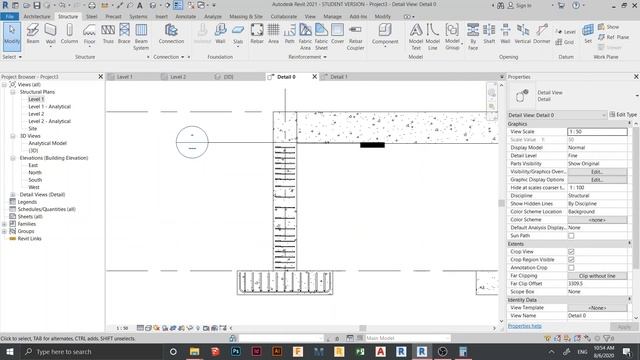Open the Connection tool
640x360 pixels.
click(171, 33)
